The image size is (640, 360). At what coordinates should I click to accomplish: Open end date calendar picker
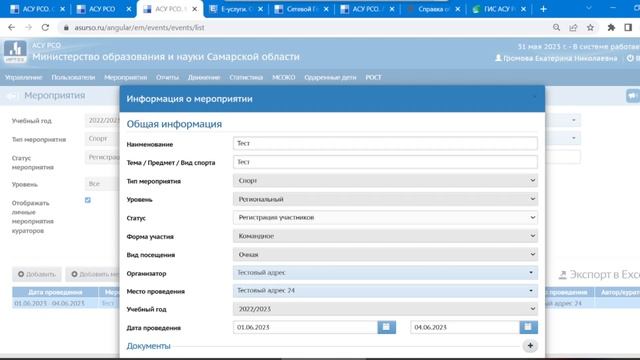[x=528, y=327]
